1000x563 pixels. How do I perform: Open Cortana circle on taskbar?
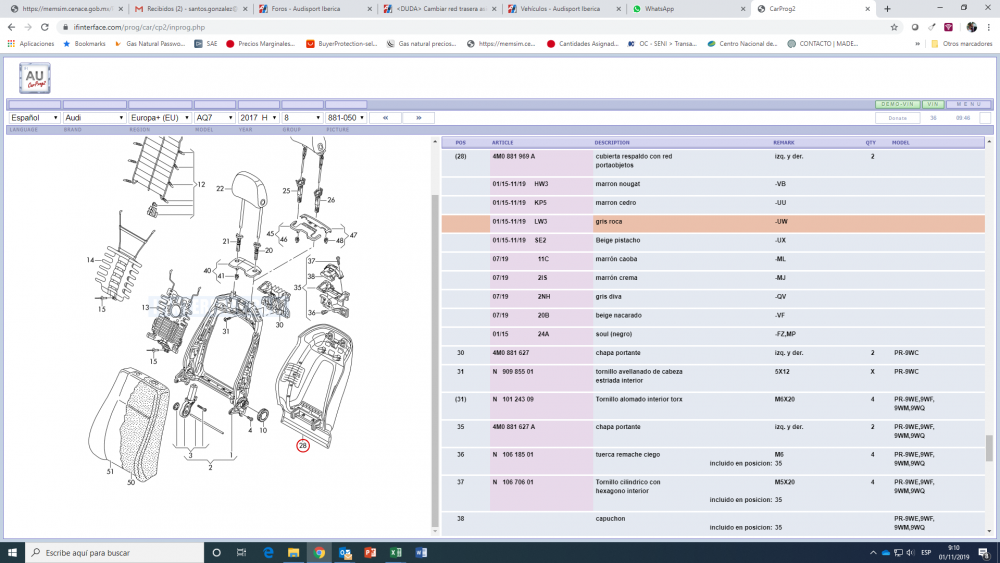216,553
